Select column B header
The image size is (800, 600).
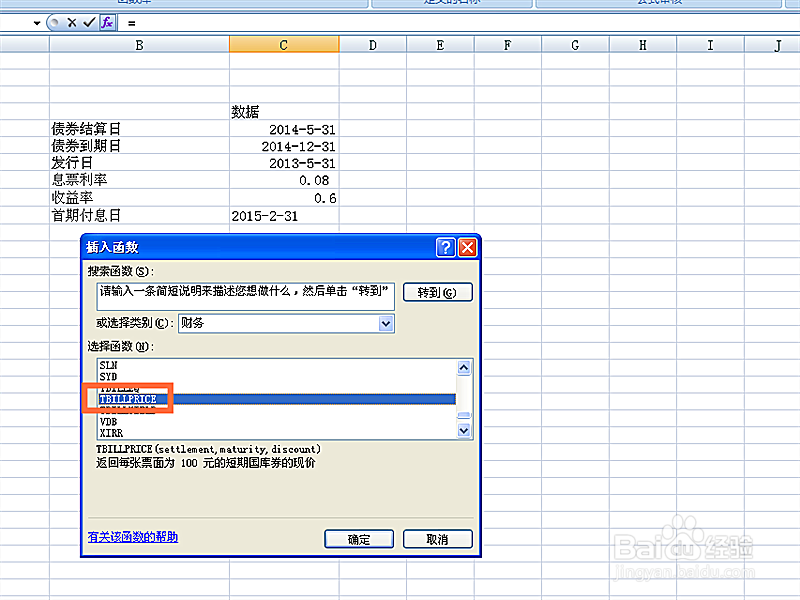click(x=139, y=45)
